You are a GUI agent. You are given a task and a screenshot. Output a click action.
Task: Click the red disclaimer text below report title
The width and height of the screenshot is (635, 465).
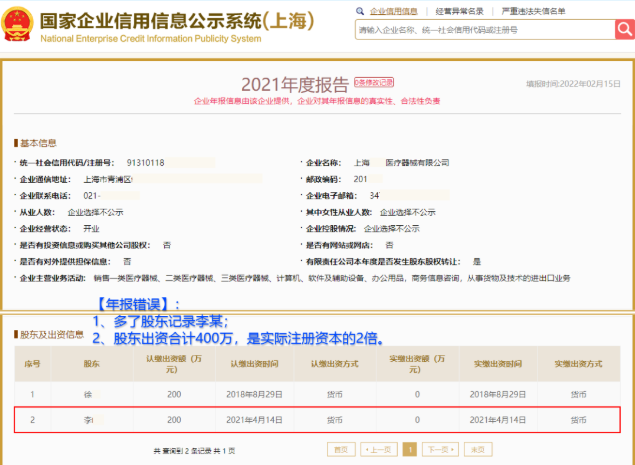click(x=317, y=101)
